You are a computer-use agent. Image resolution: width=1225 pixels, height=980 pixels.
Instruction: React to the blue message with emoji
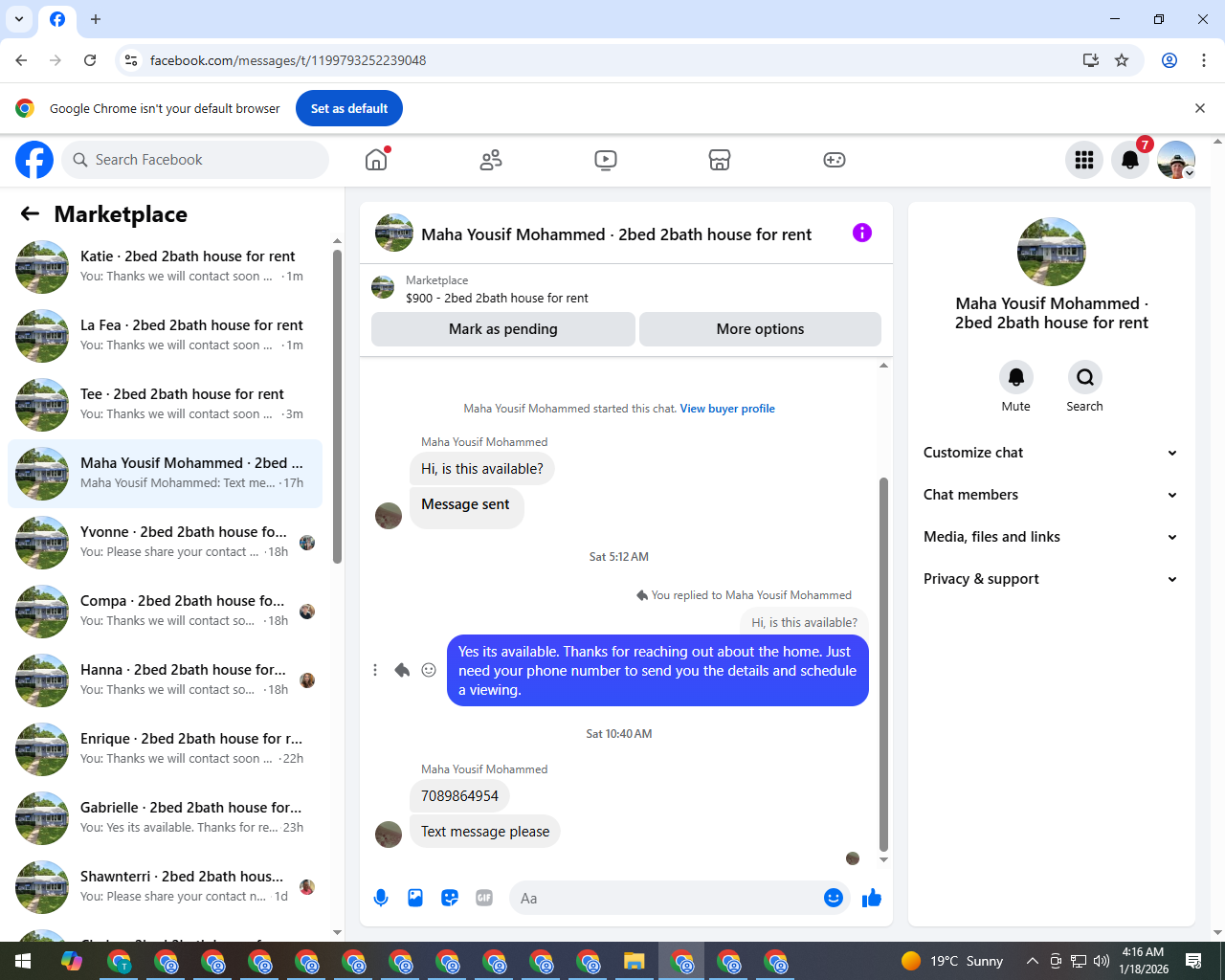point(429,670)
